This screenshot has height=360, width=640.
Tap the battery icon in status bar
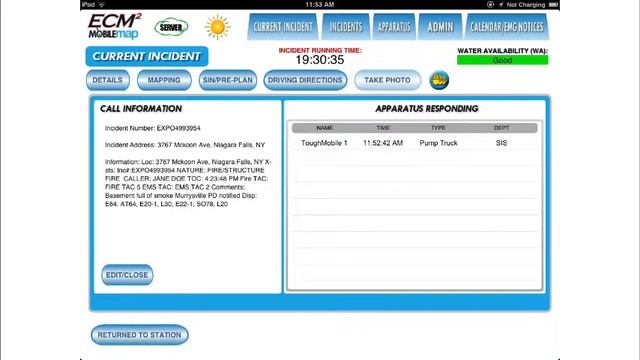tap(553, 4)
